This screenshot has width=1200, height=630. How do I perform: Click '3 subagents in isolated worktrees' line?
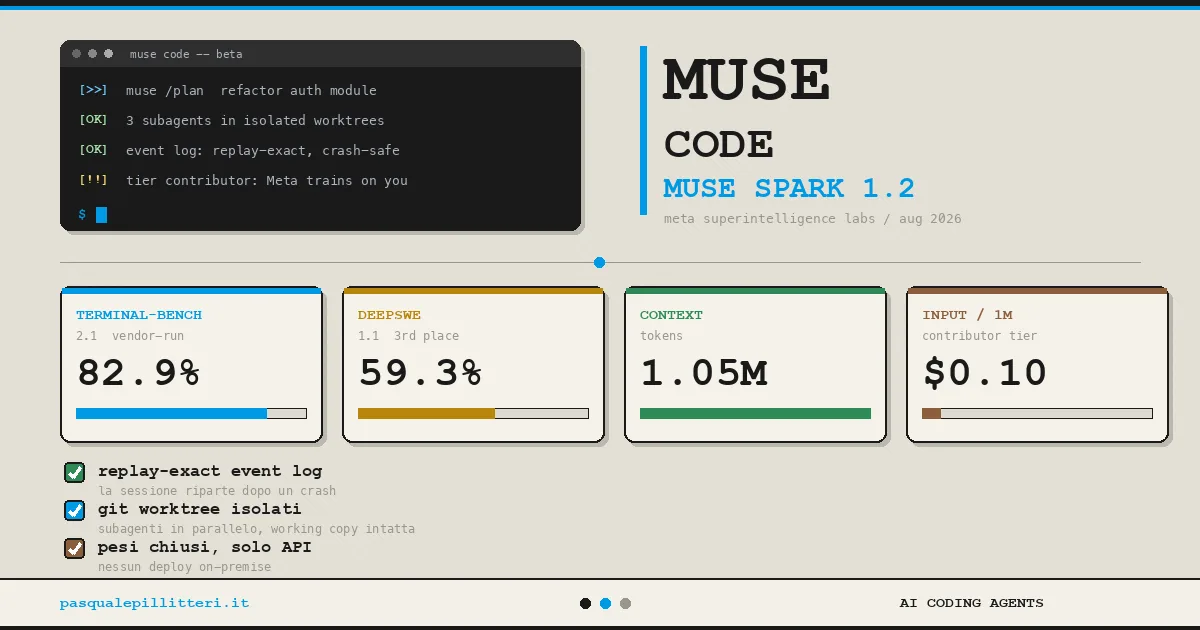click(255, 120)
